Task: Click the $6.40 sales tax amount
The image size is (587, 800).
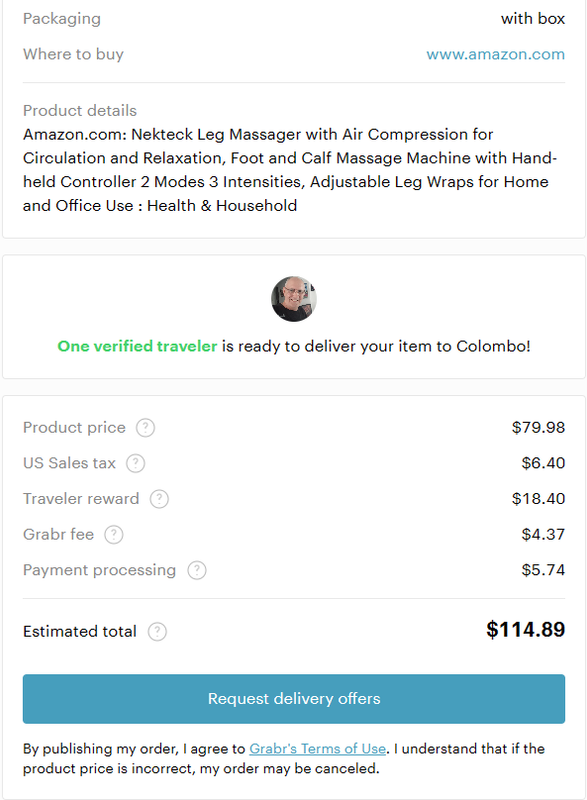Action: (x=543, y=463)
